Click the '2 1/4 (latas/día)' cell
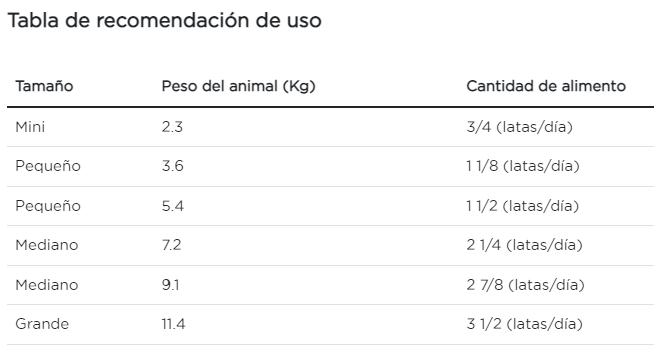The image size is (654, 363). pos(524,245)
